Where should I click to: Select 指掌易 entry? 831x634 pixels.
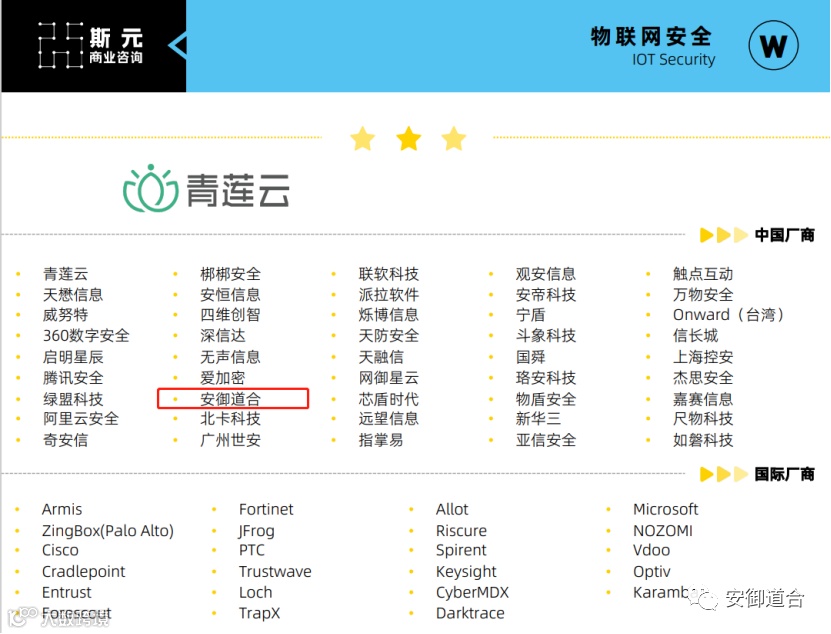pyautogui.click(x=381, y=440)
